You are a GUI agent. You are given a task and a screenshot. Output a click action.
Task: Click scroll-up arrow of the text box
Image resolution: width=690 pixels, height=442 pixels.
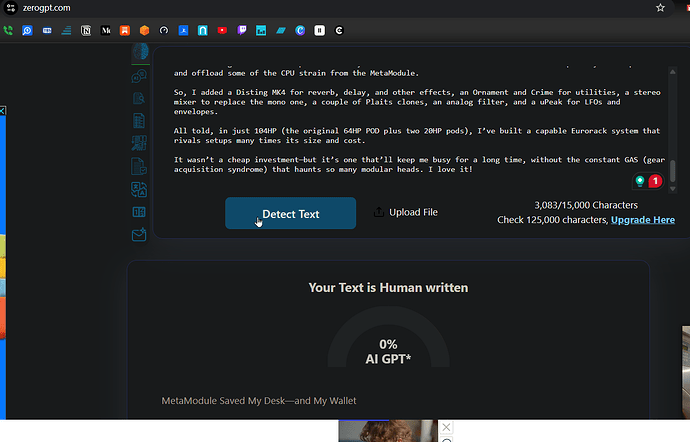(x=672, y=71)
